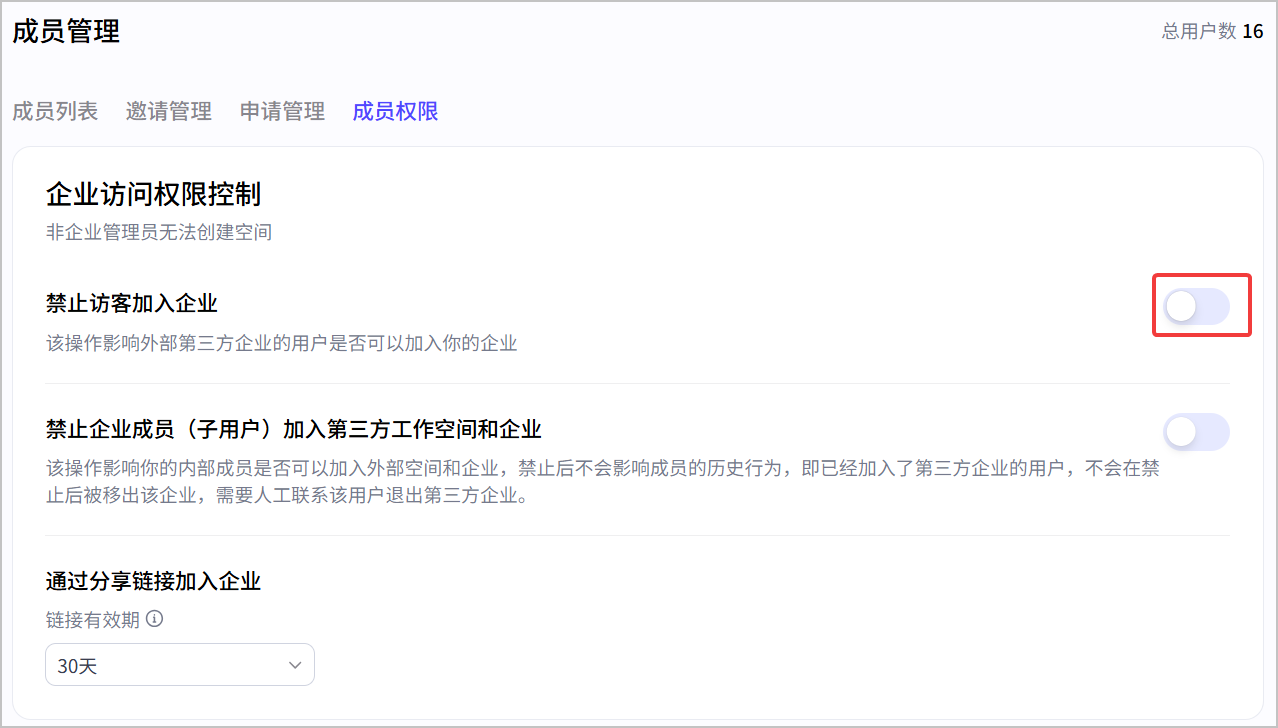Go to the 申请管理 tab
Image resolution: width=1278 pixels, height=728 pixels.
[282, 111]
